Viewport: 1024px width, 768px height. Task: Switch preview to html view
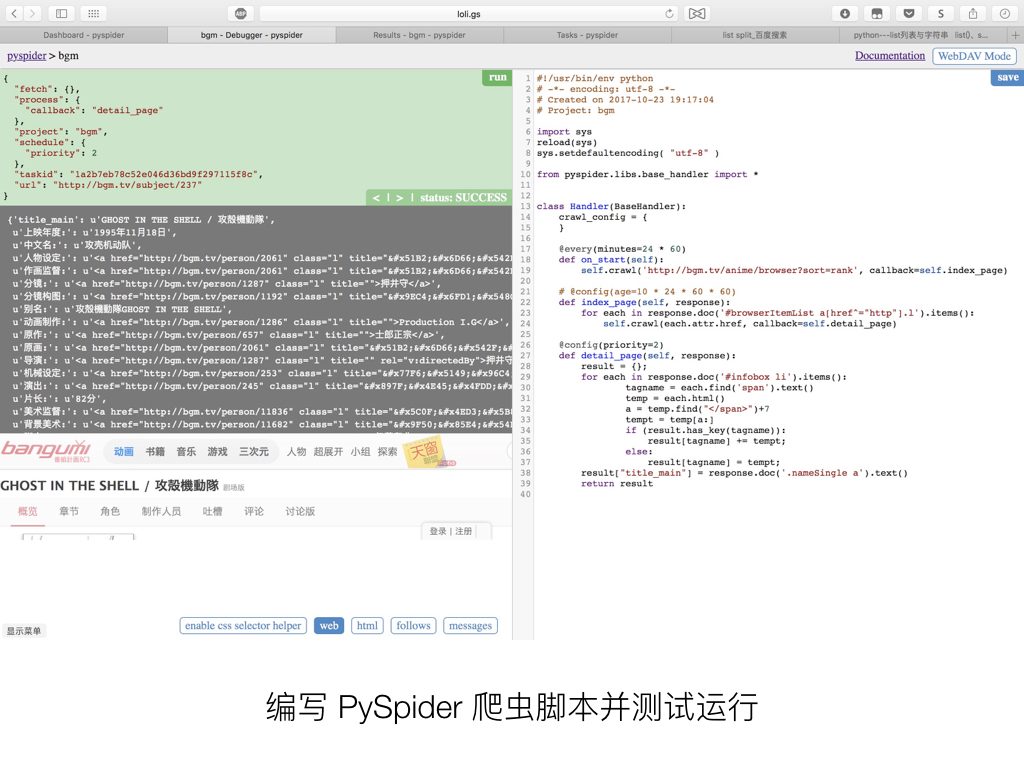(x=367, y=625)
